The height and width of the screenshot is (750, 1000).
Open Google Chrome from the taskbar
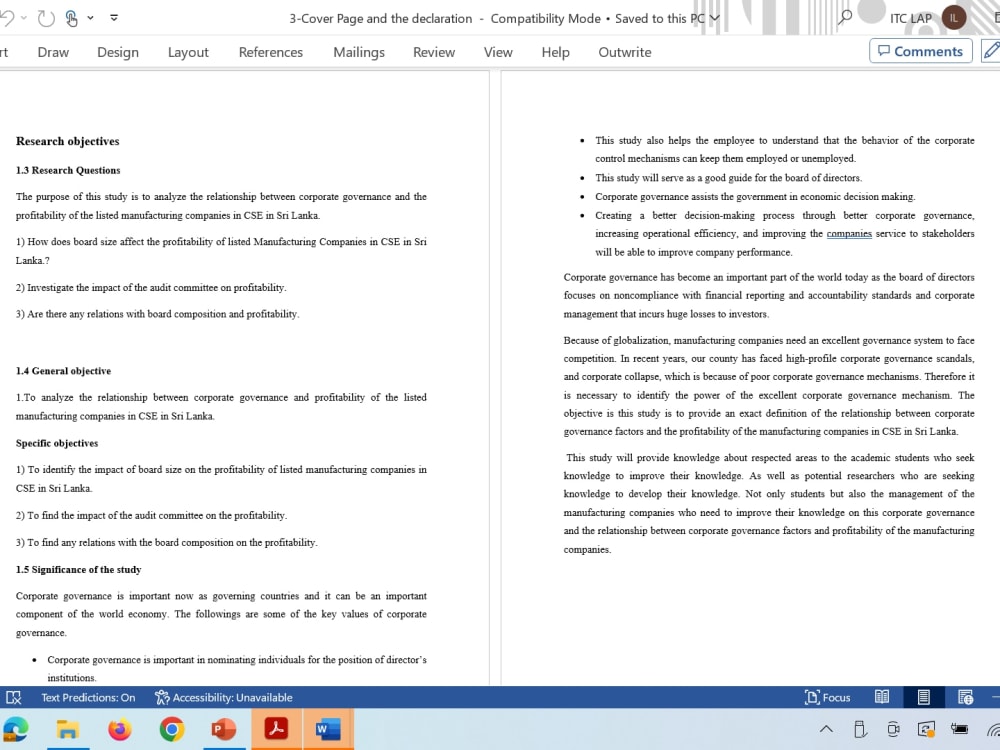(172, 729)
